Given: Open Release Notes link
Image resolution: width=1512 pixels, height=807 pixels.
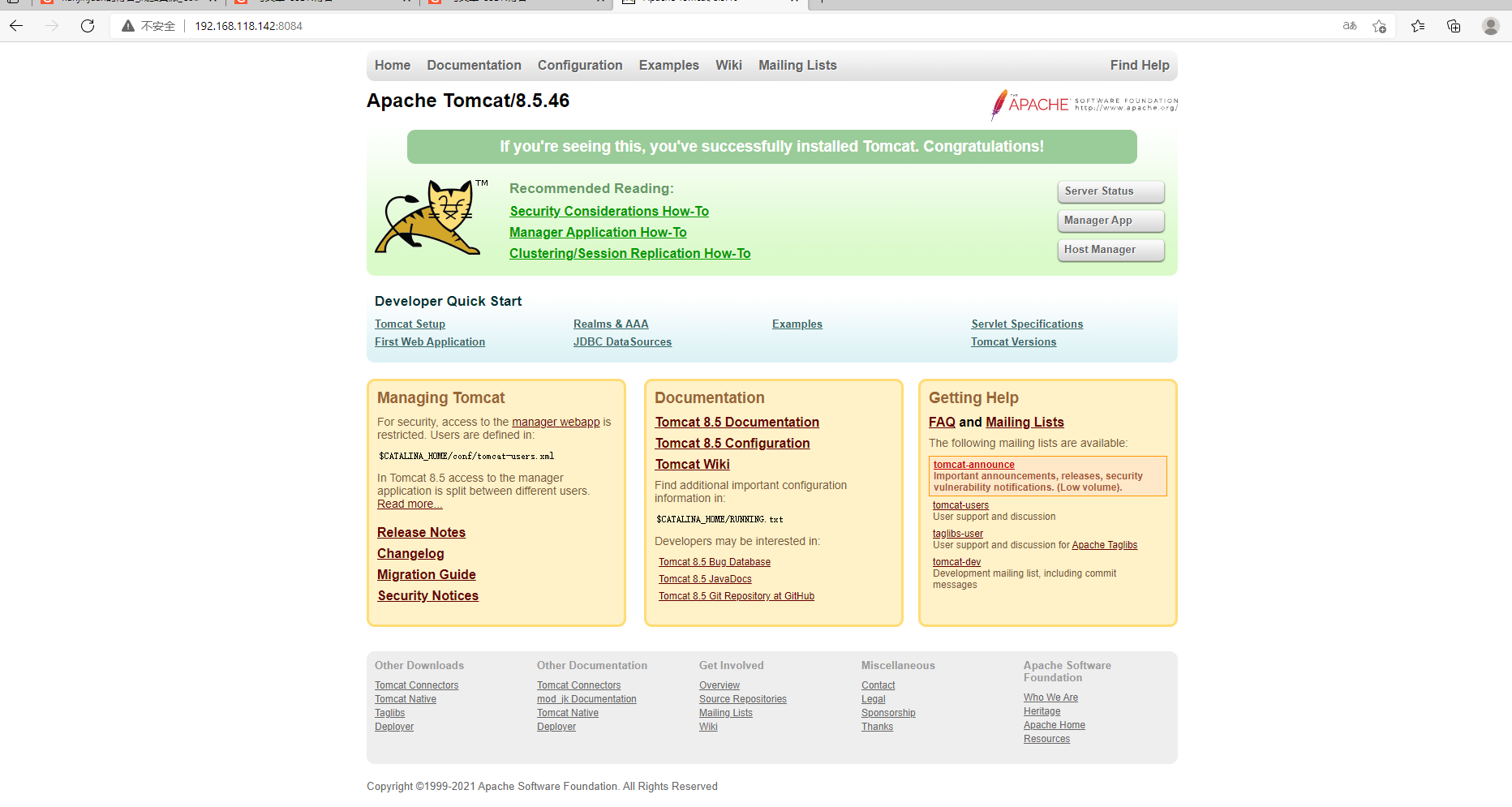Looking at the screenshot, I should [421, 533].
